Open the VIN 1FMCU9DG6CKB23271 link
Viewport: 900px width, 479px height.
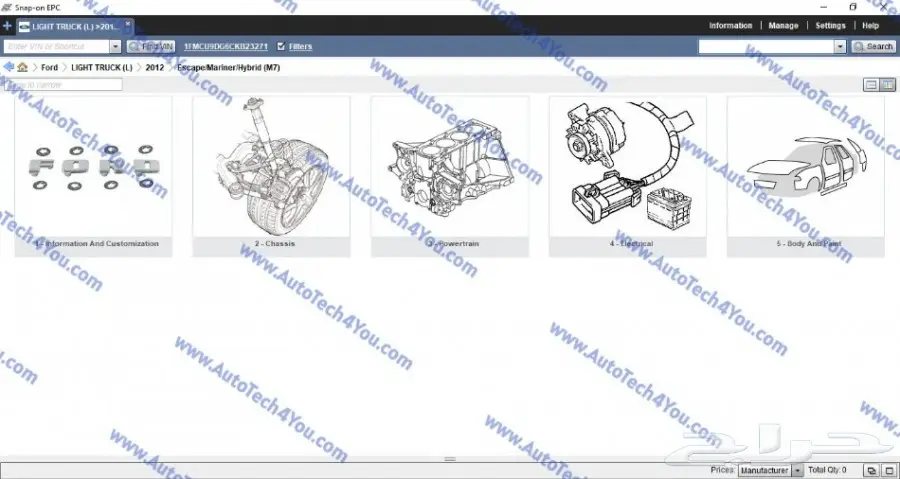click(x=226, y=46)
